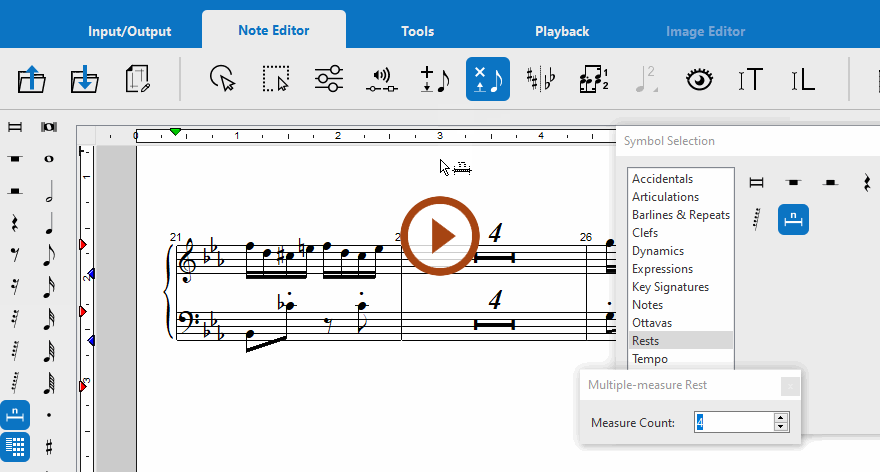The image size is (880, 472).
Task: Click the sharp/flat accidentals tool
Action: [x=541, y=79]
